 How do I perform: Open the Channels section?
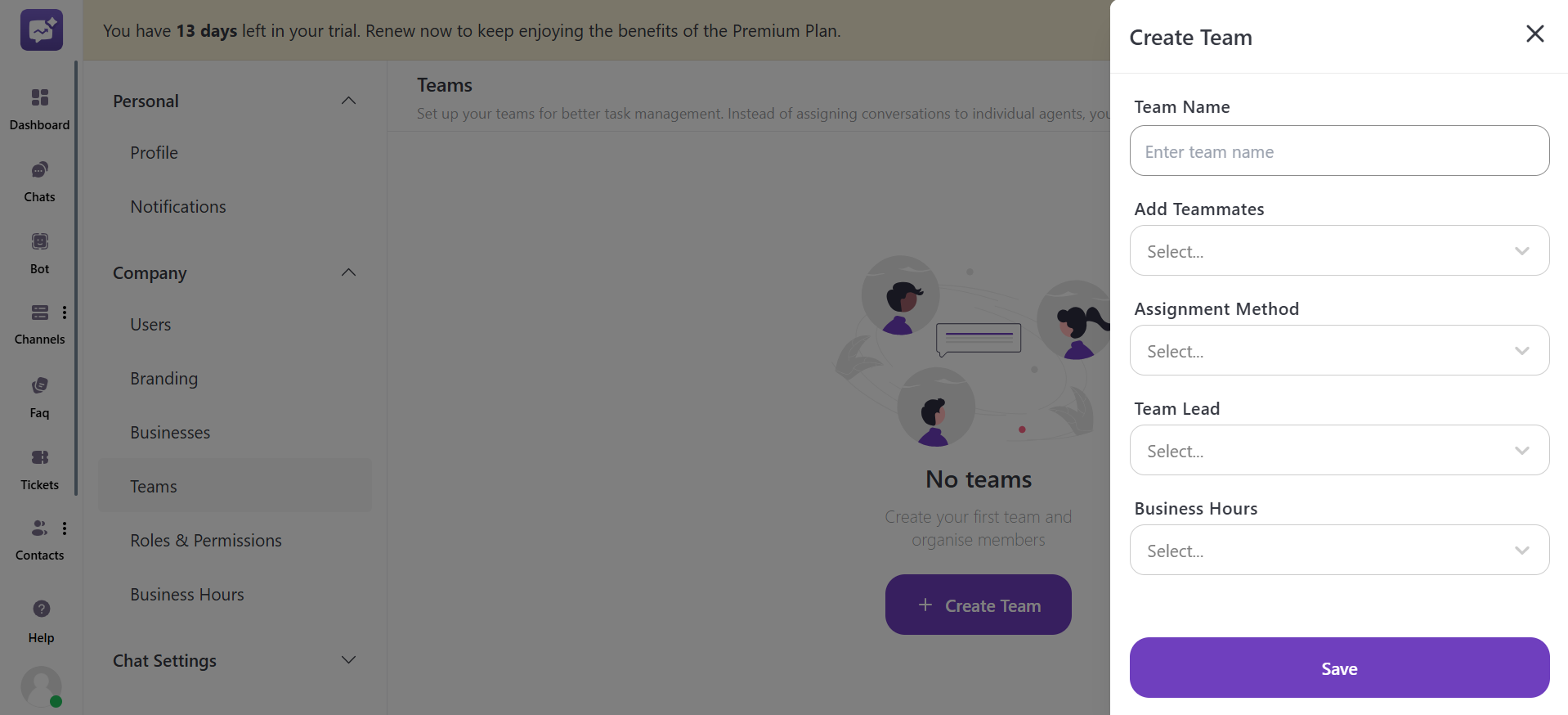click(x=39, y=323)
